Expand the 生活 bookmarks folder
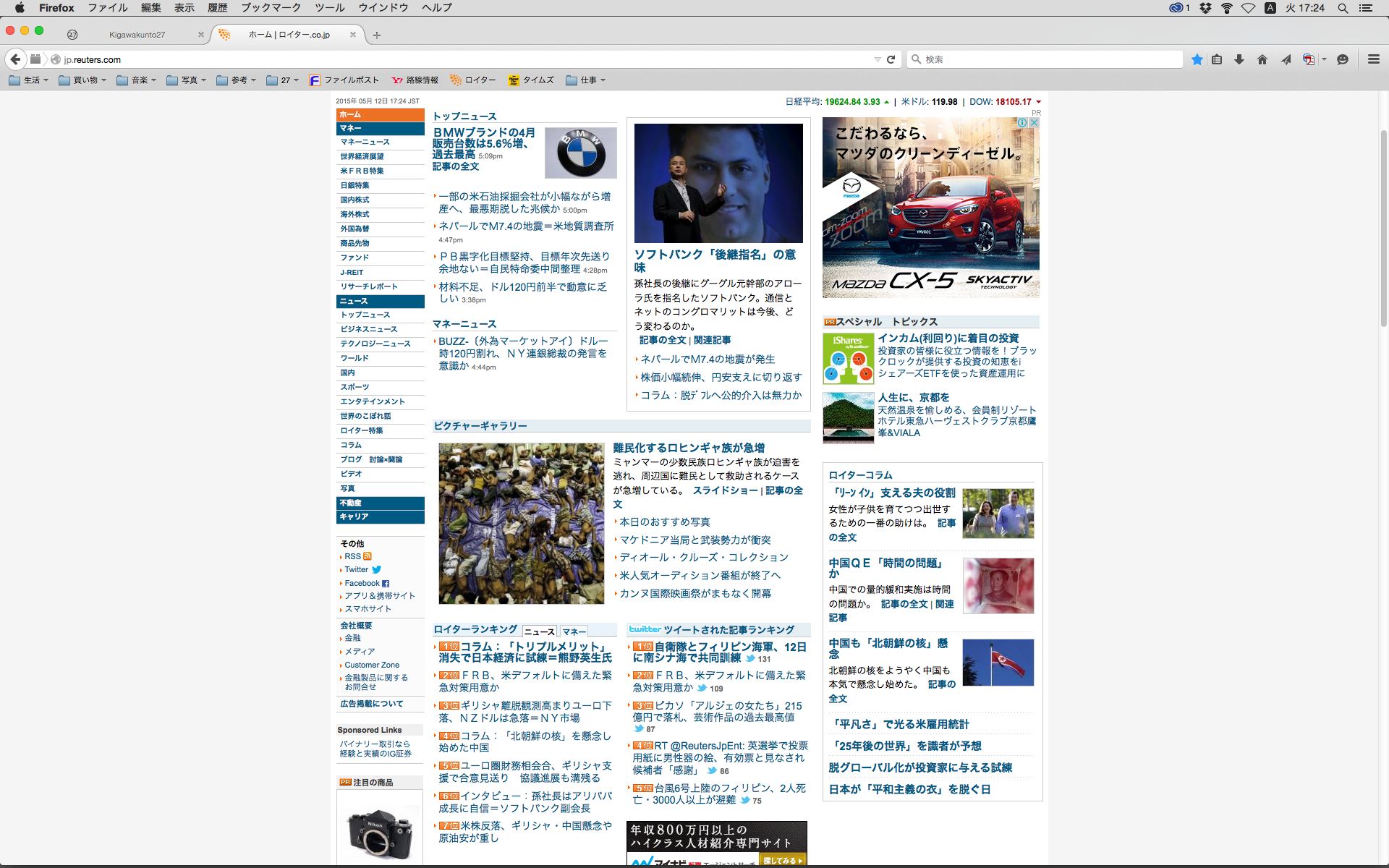The height and width of the screenshot is (868, 1389). coord(29,80)
